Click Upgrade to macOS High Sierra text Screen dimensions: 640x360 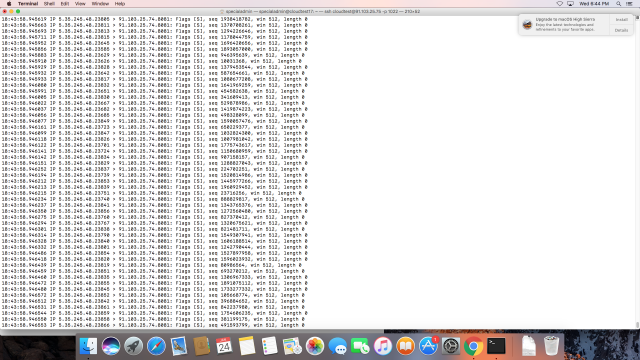[565, 19]
